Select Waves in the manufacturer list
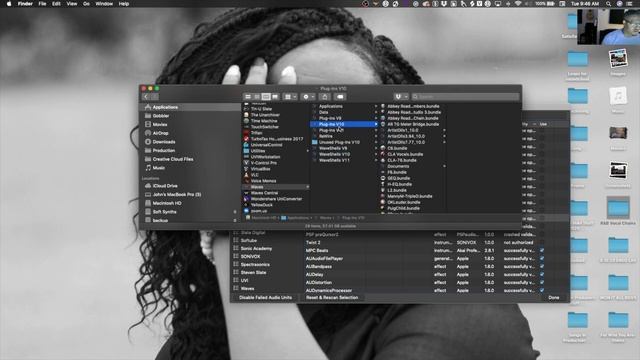 coord(247,289)
